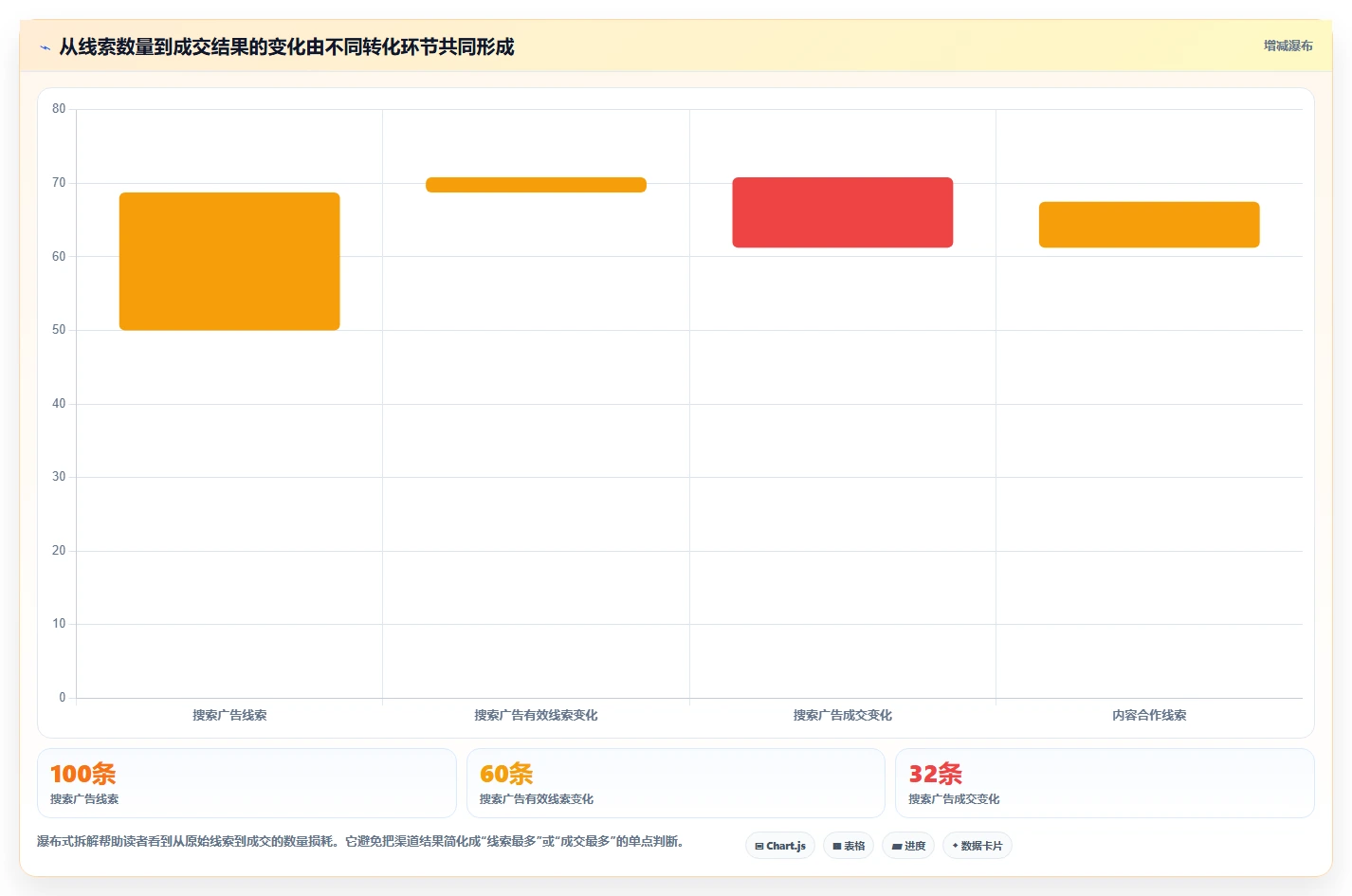The height and width of the screenshot is (896, 1352).
Task: Click the chart title 从线索数量到成交结果的变化
Action: pyautogui.click(x=286, y=46)
